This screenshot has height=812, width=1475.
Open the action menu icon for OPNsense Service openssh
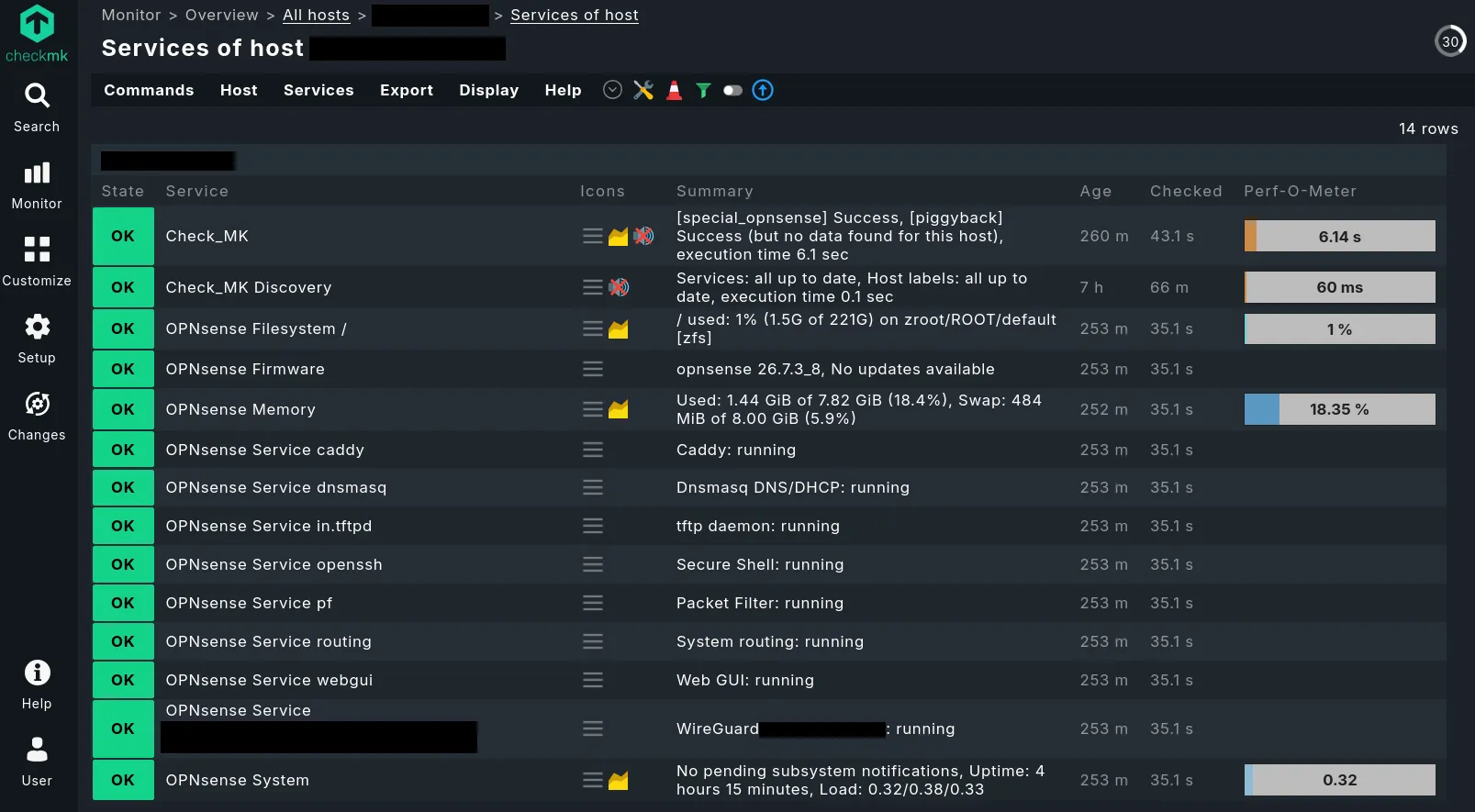pos(593,564)
